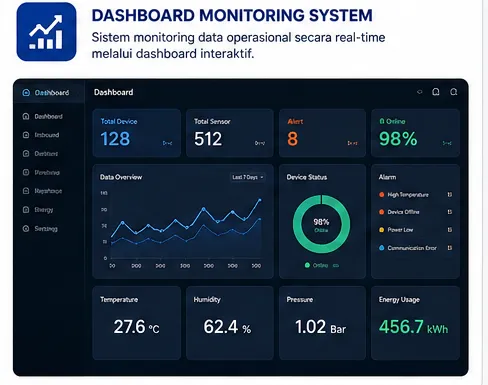Click the brand logo icon atop the sidebar
The height and width of the screenshot is (385, 488).
click(26, 93)
